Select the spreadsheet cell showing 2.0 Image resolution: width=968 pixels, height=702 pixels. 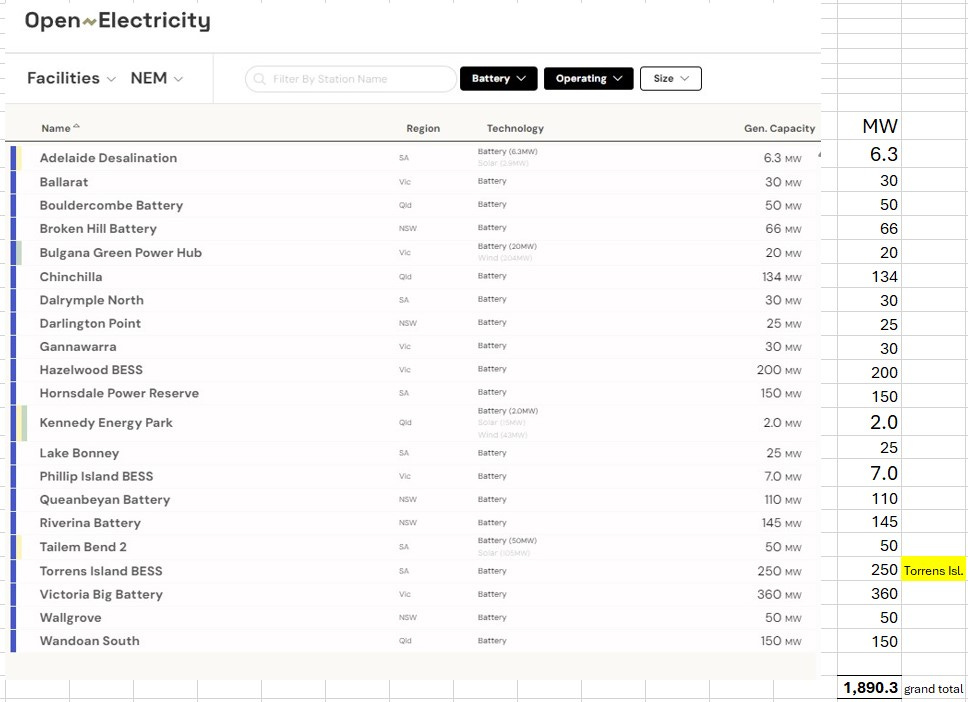click(869, 422)
